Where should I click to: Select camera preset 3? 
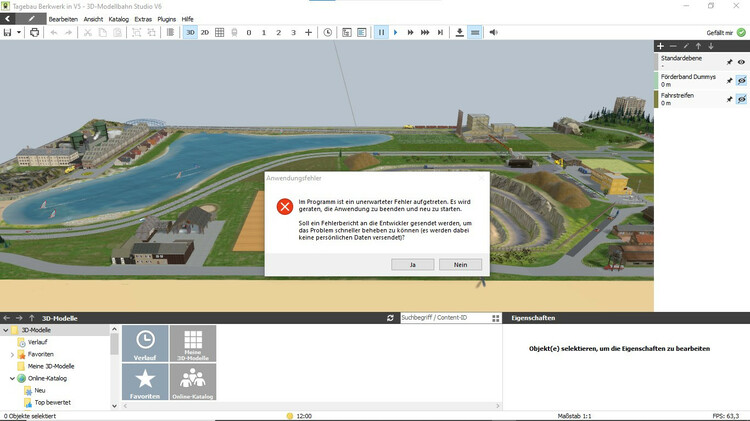(x=293, y=33)
